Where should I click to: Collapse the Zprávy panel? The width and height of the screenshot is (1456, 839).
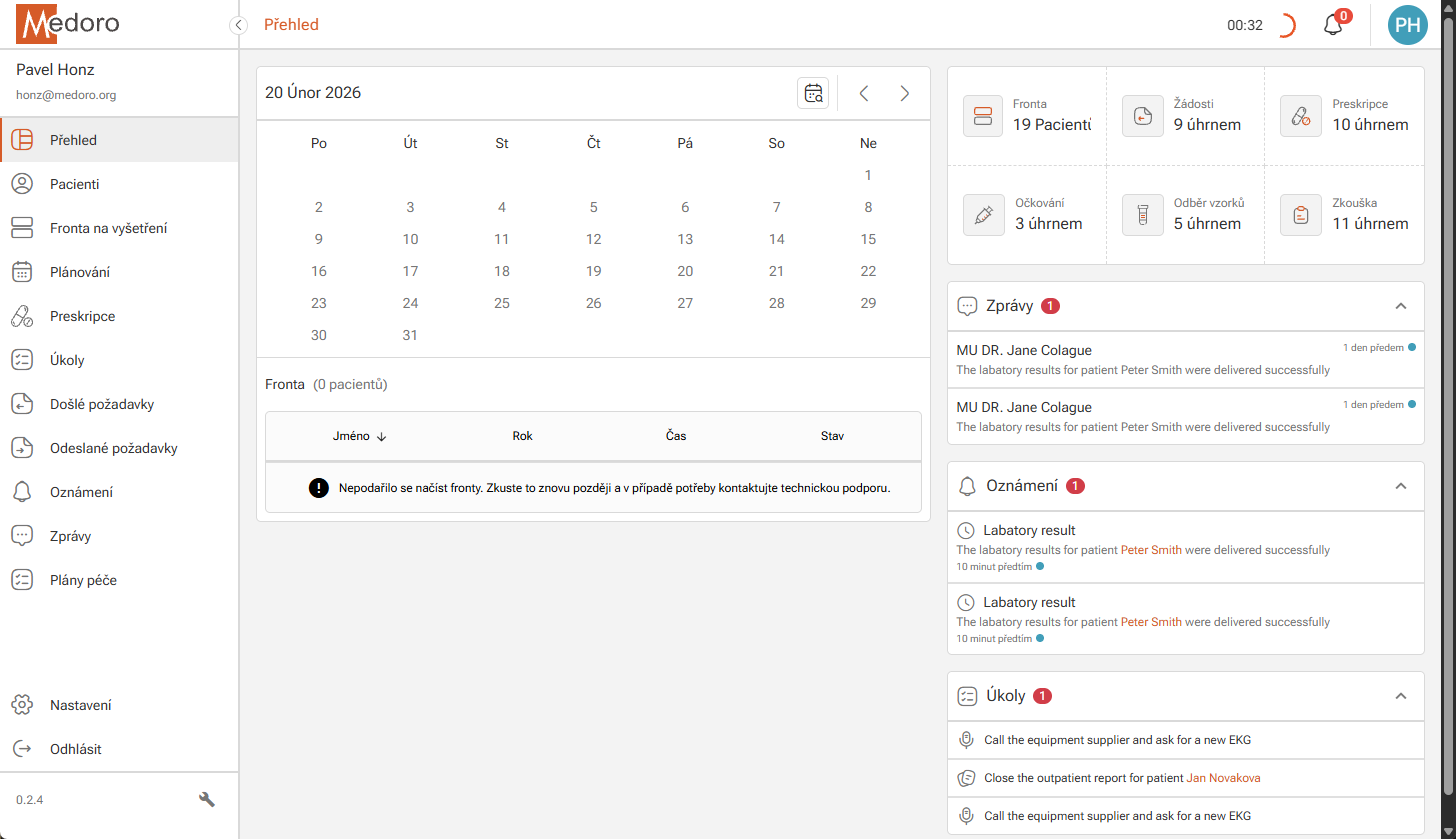coord(1400,306)
